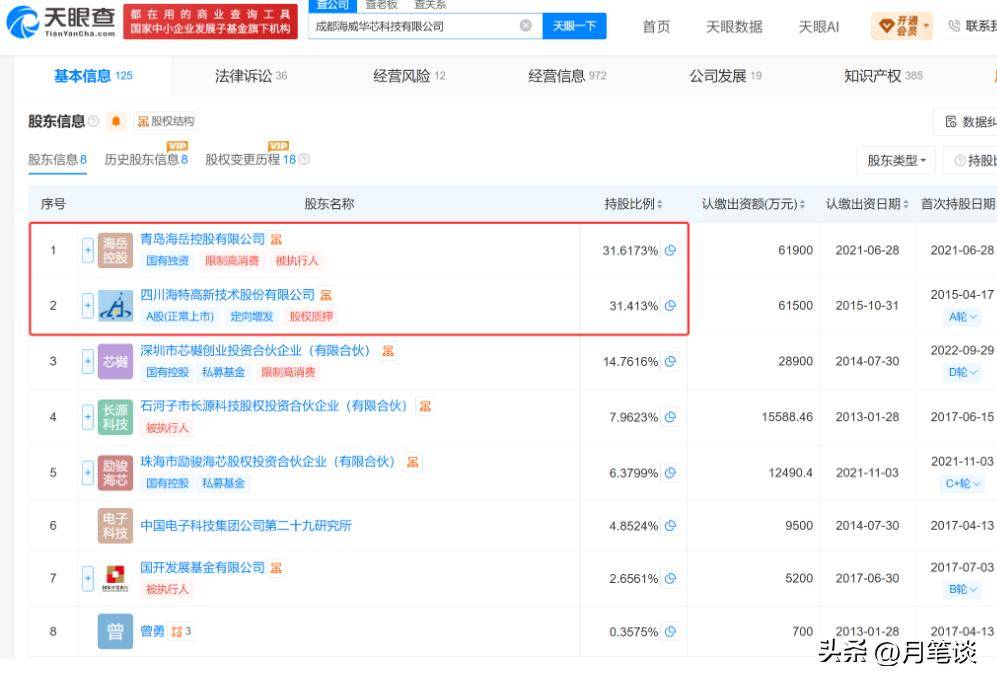The image size is (997, 684).
Task: Open equity pie icon for 31.413% row
Action: coord(670,306)
